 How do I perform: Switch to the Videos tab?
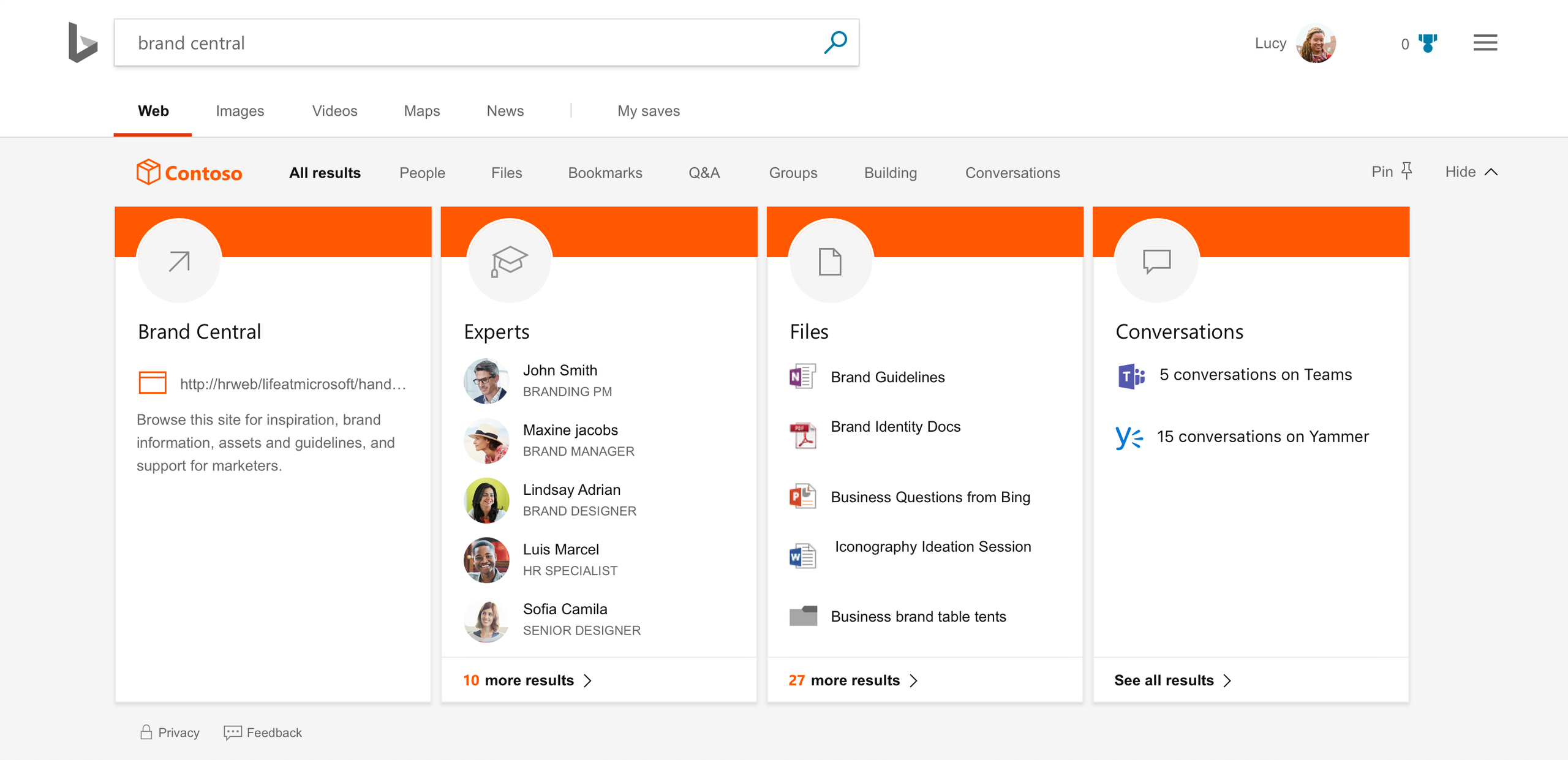coord(334,111)
